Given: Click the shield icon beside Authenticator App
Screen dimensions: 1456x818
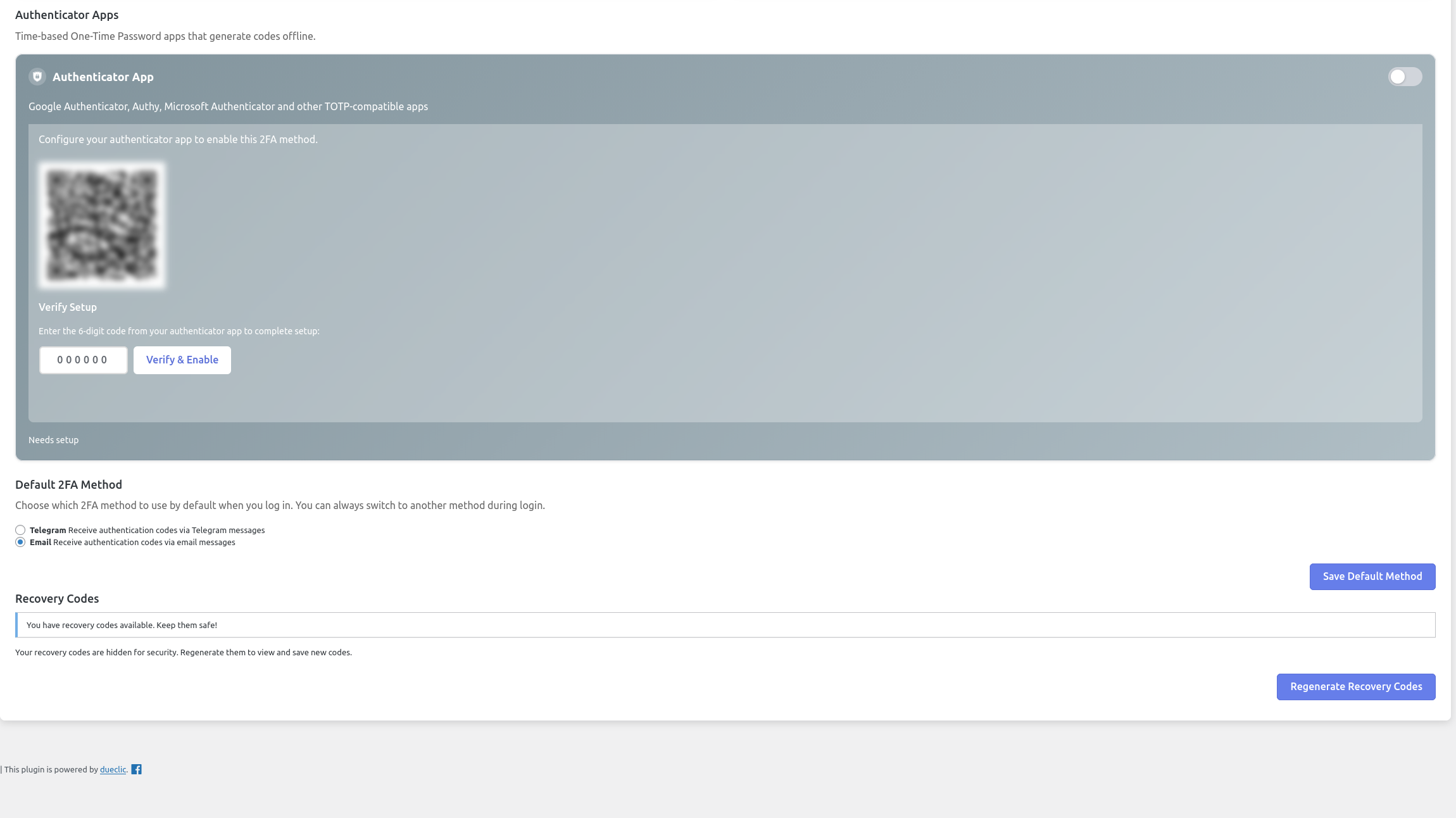Looking at the screenshot, I should (x=37, y=77).
